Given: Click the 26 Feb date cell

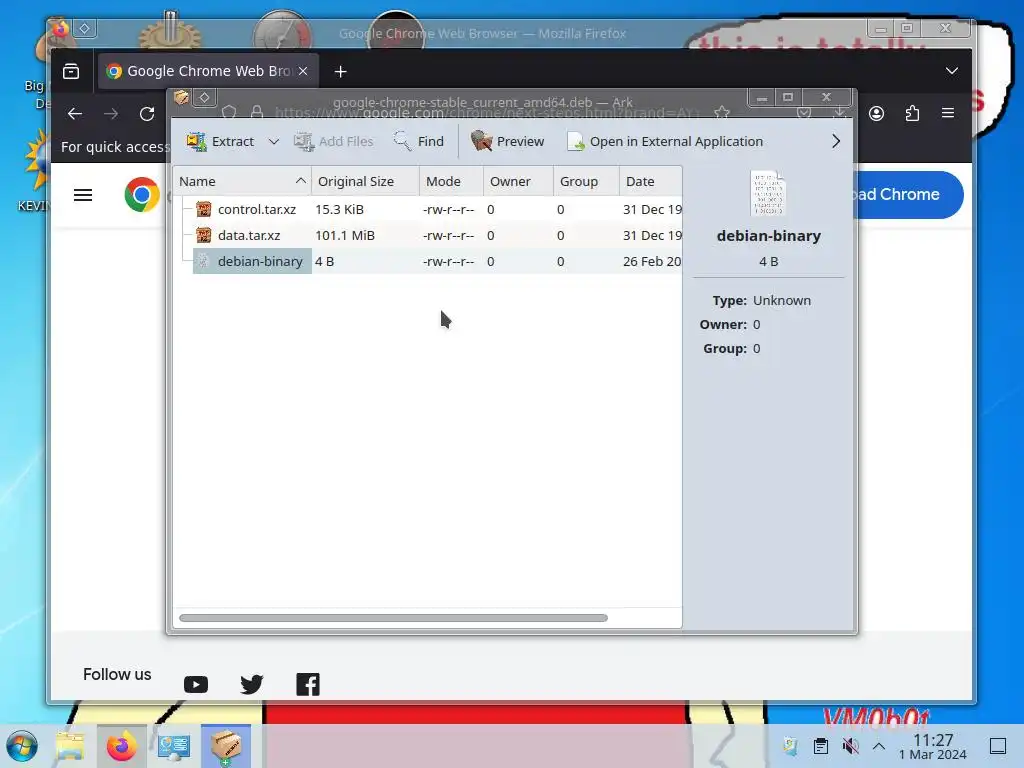Looking at the screenshot, I should [652, 261].
